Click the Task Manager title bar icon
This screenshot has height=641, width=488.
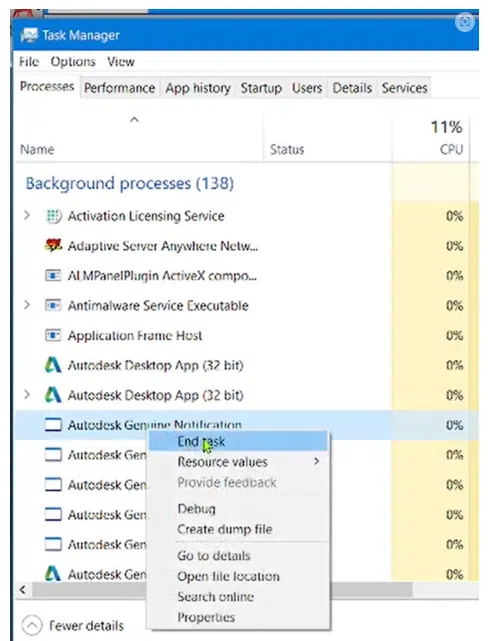click(29, 35)
